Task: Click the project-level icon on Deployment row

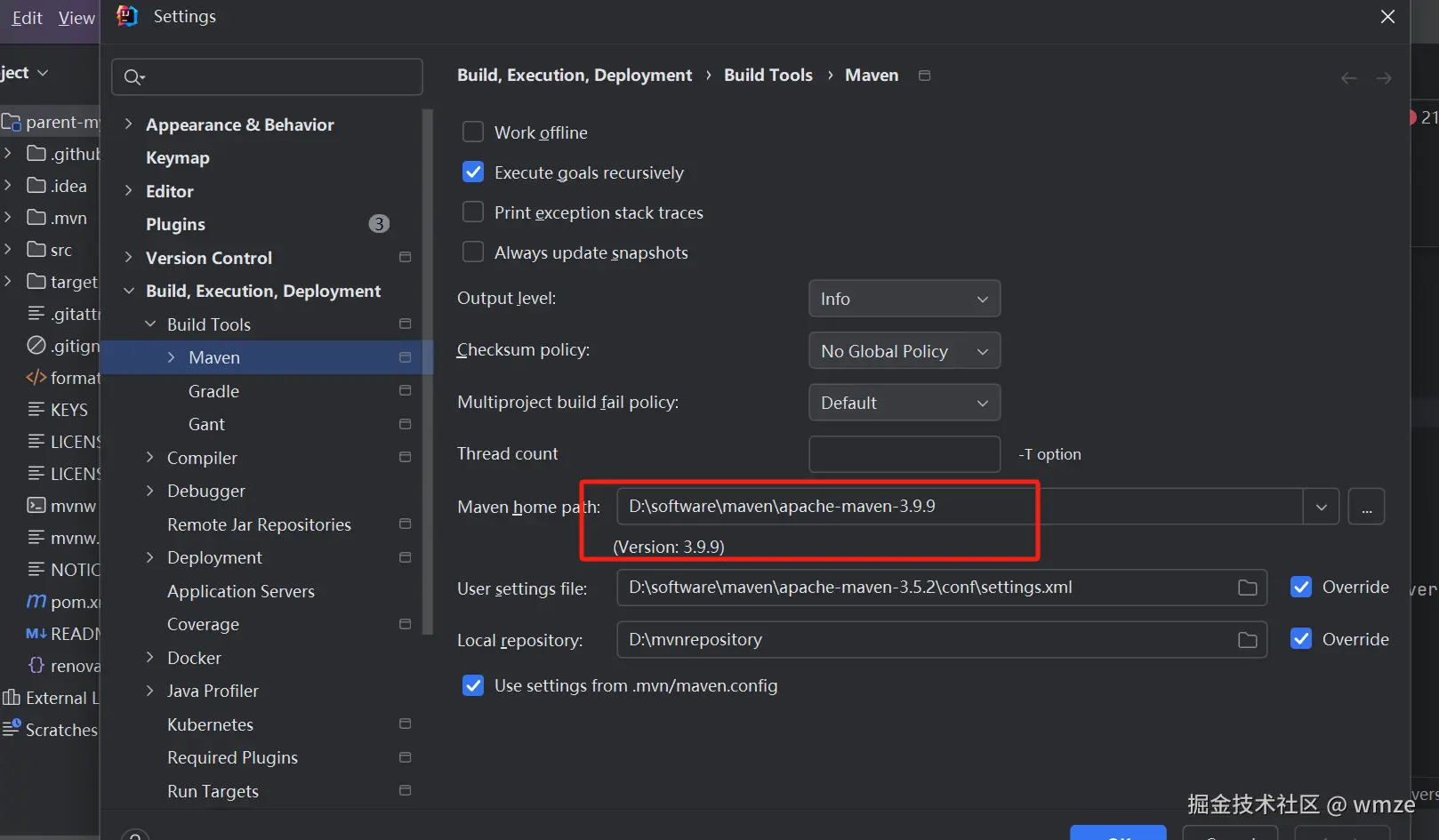Action: pos(406,557)
